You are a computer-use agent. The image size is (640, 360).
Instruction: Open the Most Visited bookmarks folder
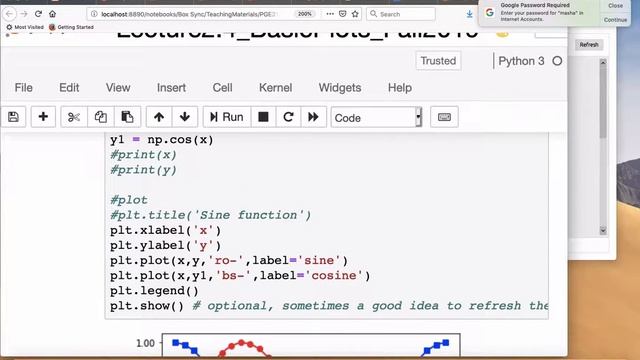tap(25, 27)
